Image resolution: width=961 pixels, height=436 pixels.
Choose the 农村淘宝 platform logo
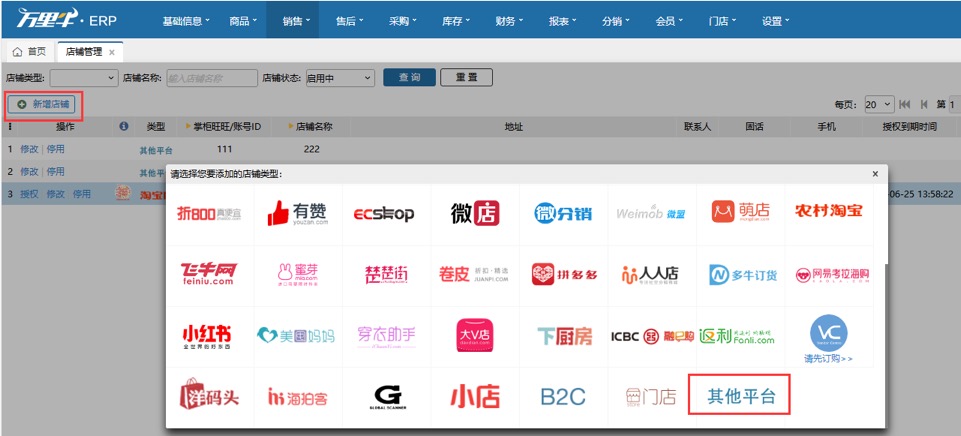[829, 211]
